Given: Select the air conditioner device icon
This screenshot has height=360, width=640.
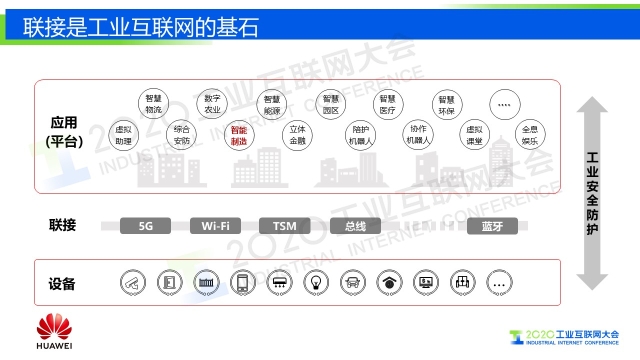Looking at the screenshot, I should 280,282.
